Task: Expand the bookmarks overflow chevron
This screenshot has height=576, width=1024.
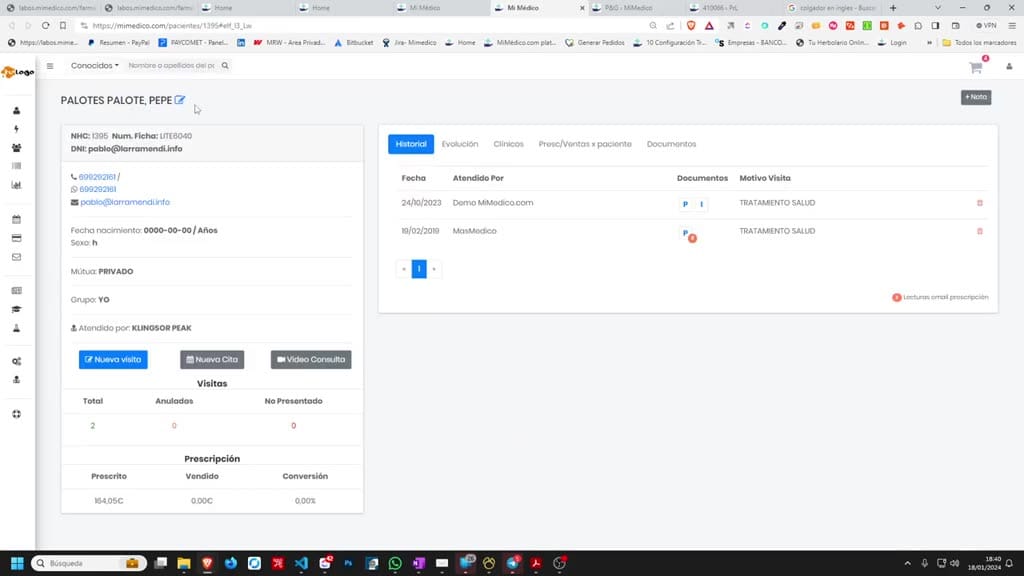Action: (x=929, y=42)
